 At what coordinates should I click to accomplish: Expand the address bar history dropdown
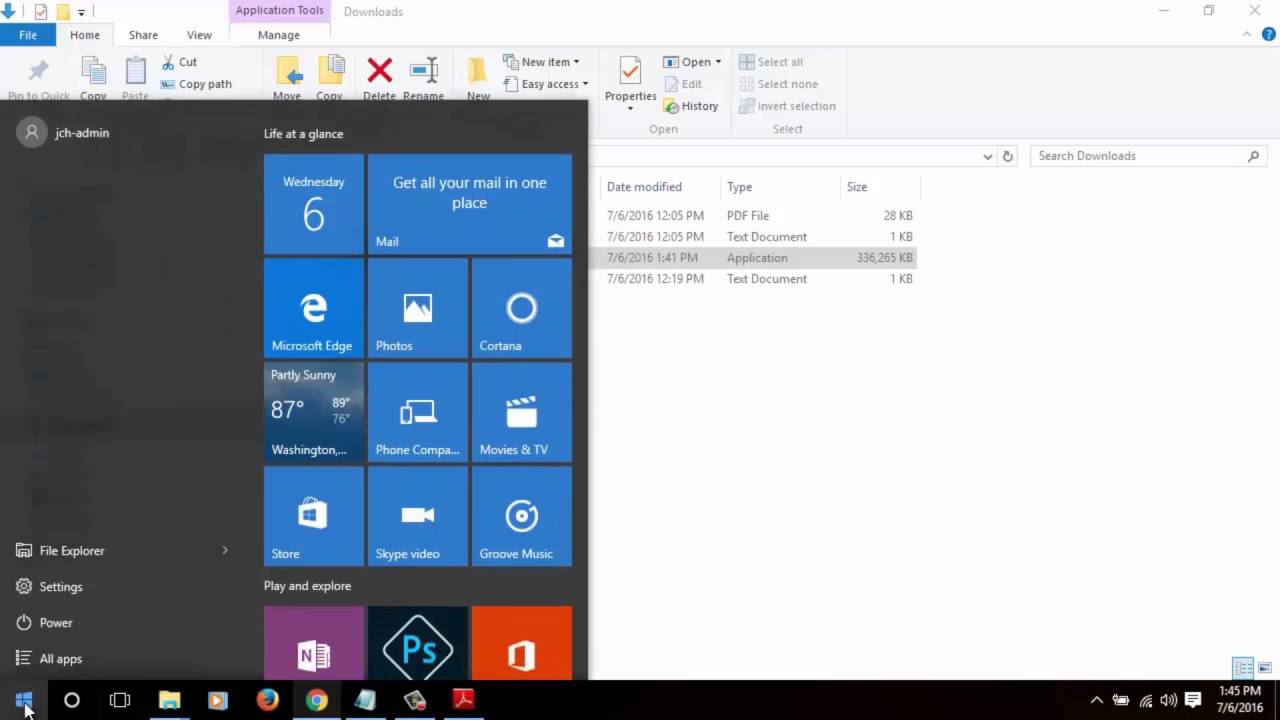pos(988,156)
